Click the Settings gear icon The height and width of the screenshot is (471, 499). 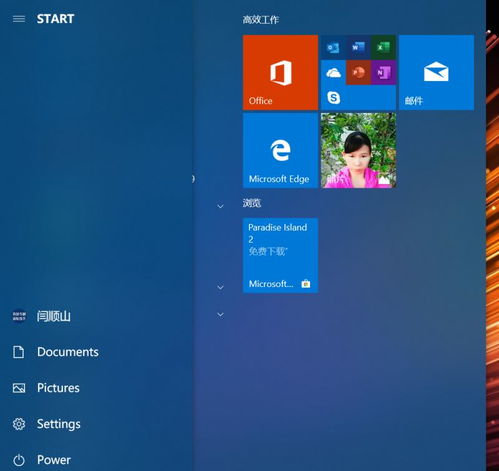pos(19,424)
